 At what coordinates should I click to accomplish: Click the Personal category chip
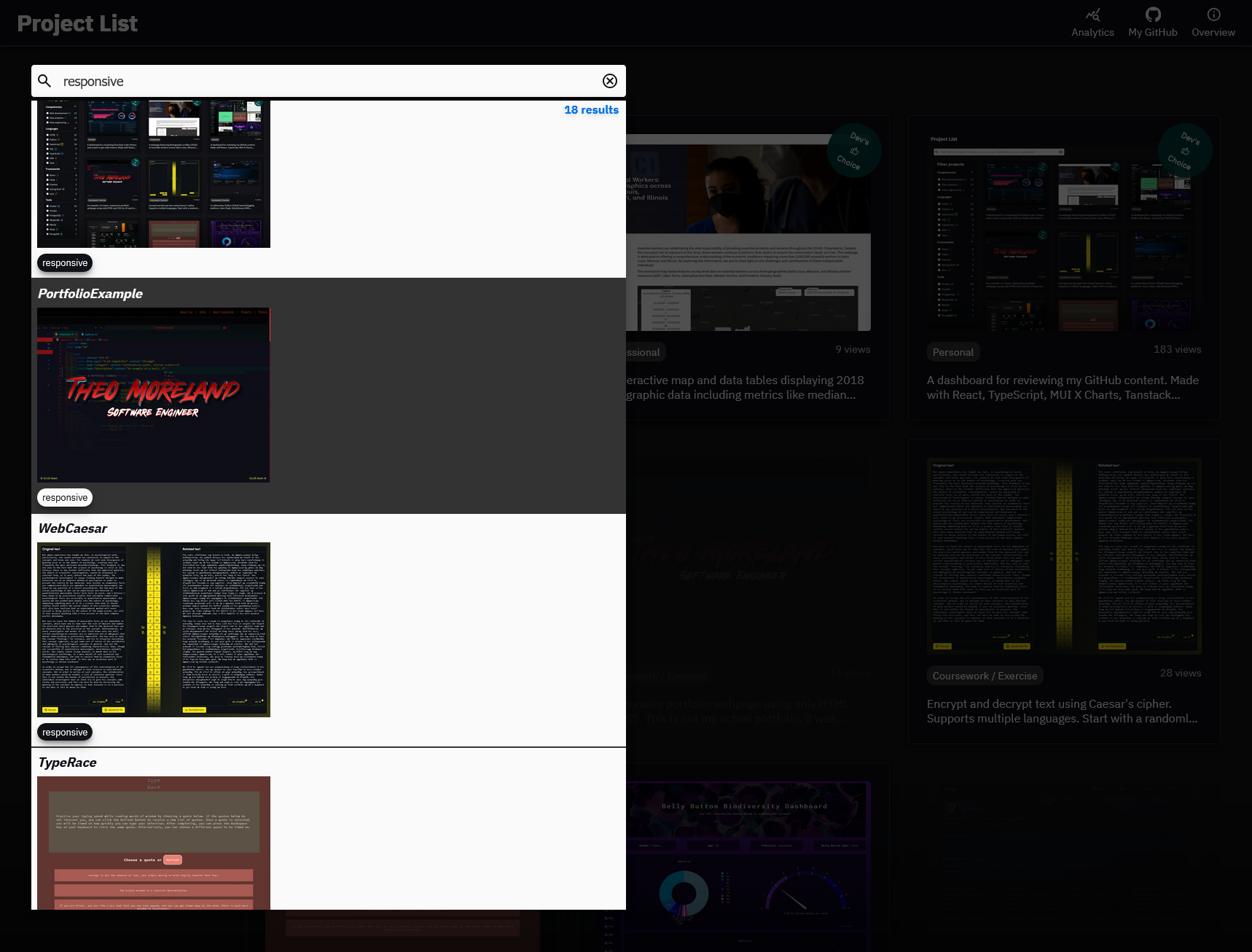pyautogui.click(x=952, y=352)
